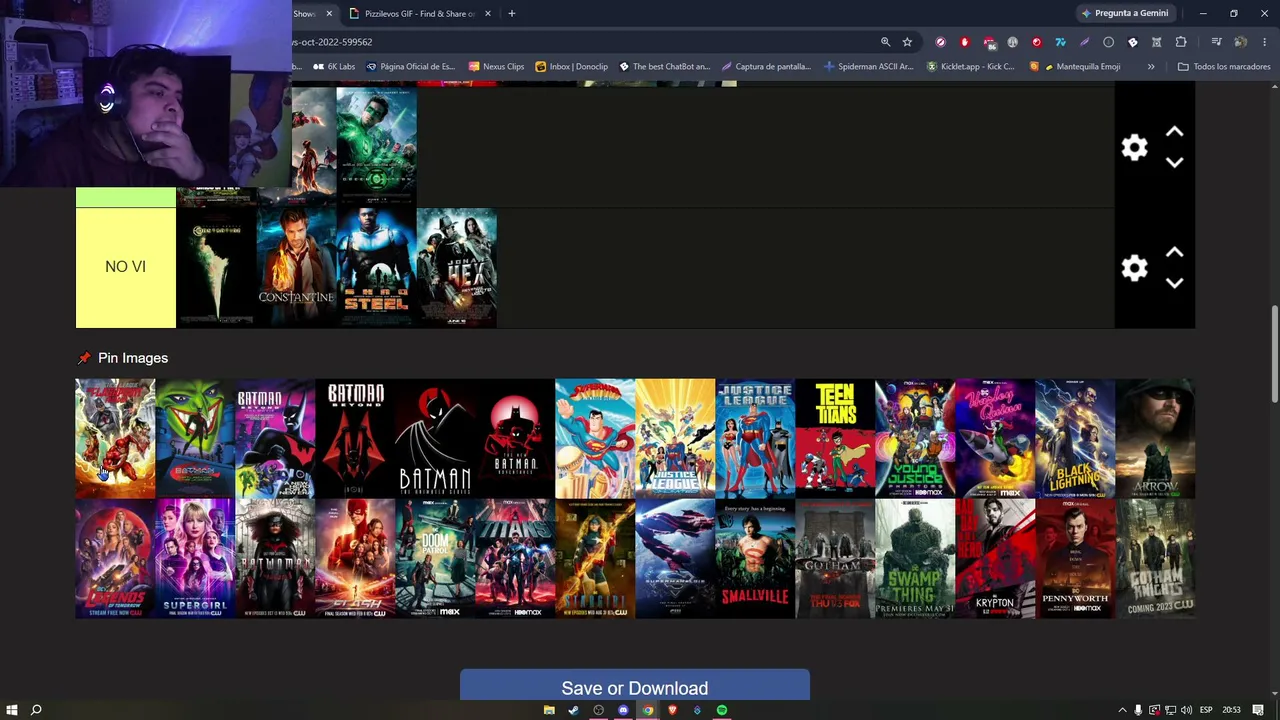
Task: Choose the Stargirl poster
Action: [595, 558]
